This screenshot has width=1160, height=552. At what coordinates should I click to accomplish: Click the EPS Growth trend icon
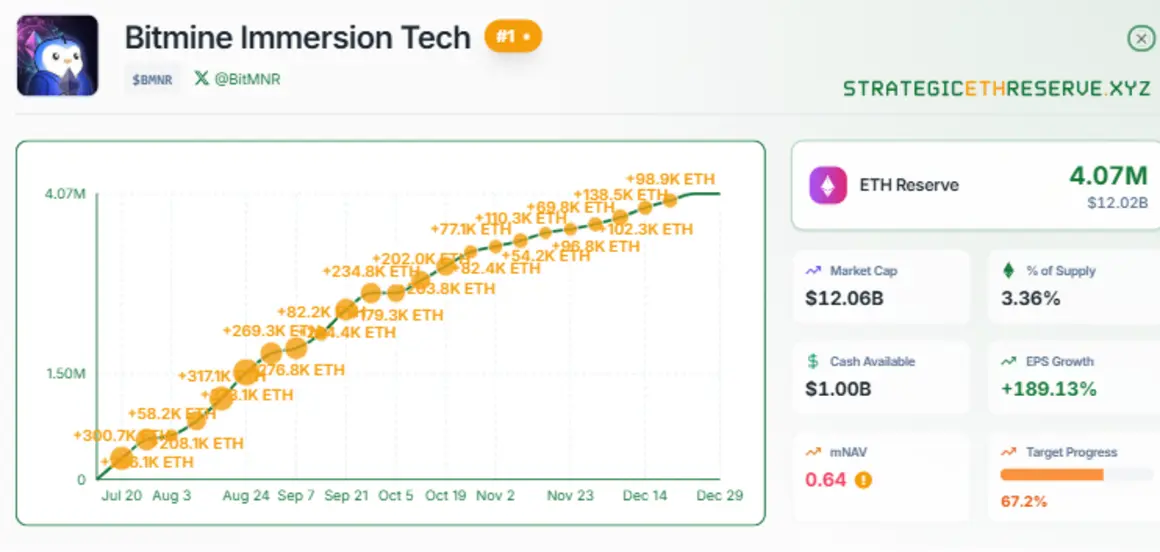pos(1008,362)
